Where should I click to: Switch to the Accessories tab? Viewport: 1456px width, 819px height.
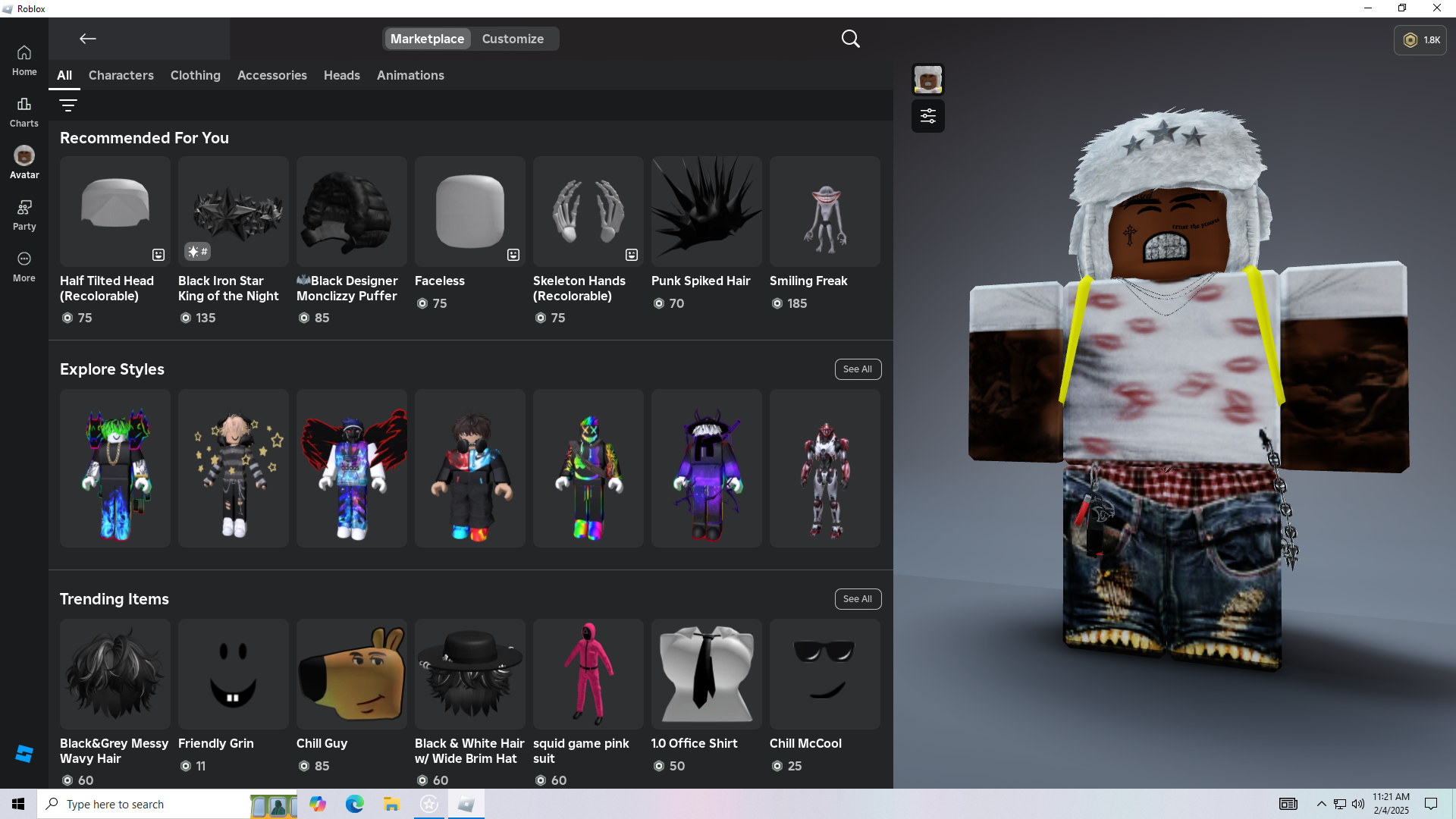click(x=271, y=75)
